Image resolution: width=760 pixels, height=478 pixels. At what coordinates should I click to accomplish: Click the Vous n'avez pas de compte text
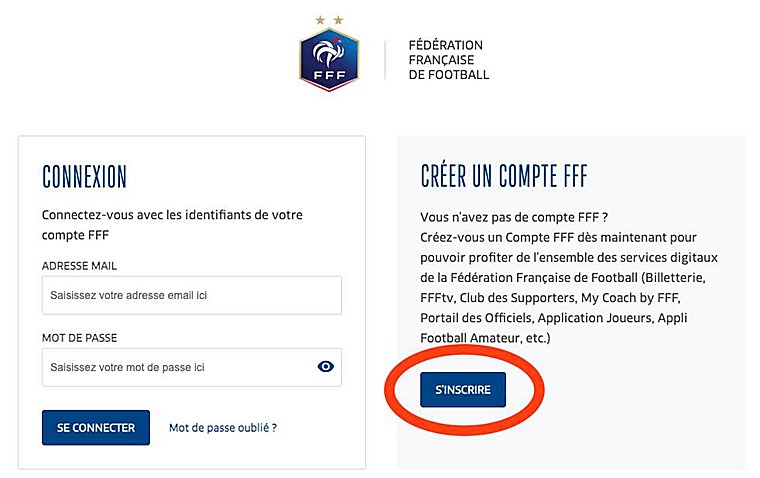pos(514,217)
